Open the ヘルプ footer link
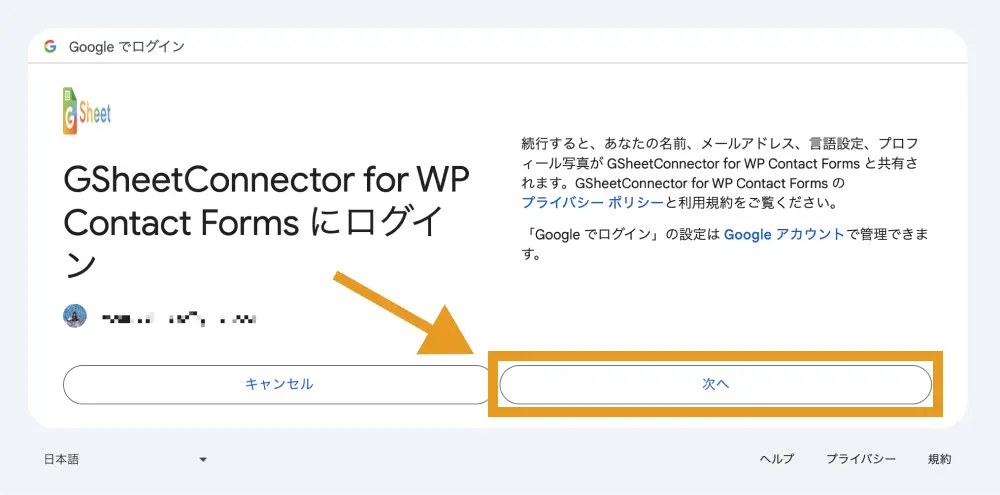The height and width of the screenshot is (495, 1000). pyautogui.click(x=776, y=459)
